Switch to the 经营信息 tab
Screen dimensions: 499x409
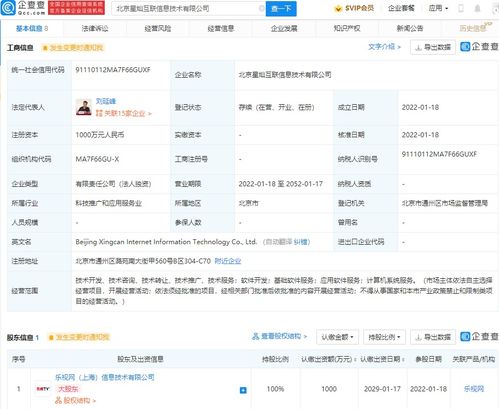[x=221, y=29]
